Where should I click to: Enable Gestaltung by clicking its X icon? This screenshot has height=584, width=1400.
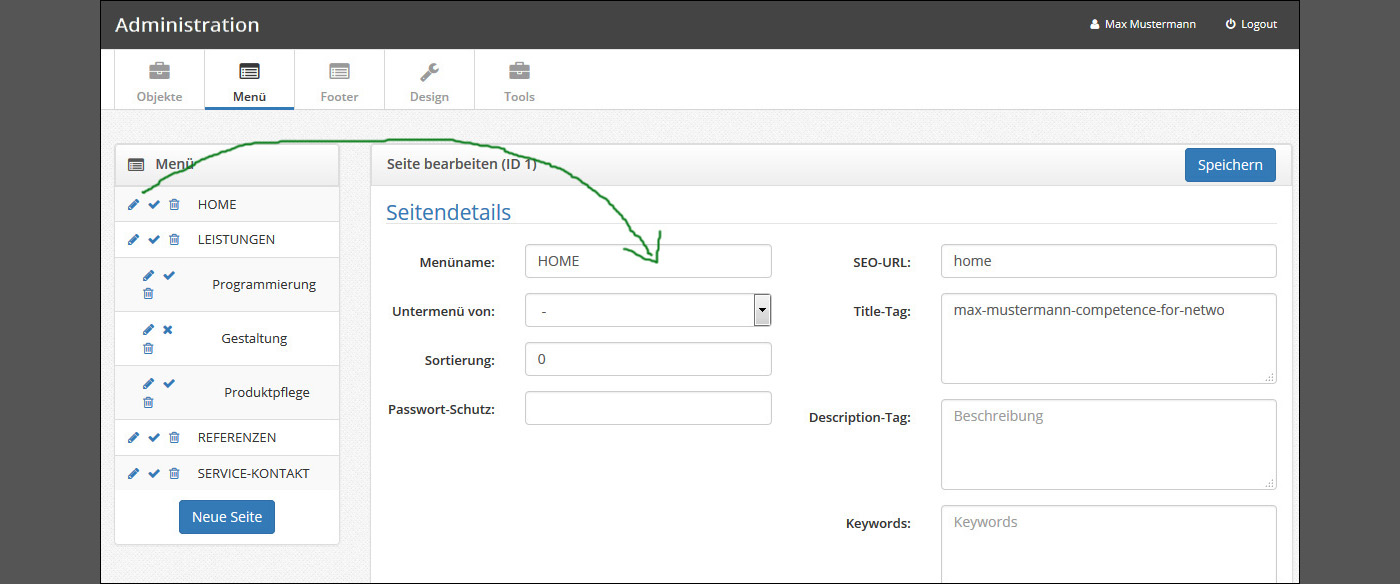click(x=168, y=329)
